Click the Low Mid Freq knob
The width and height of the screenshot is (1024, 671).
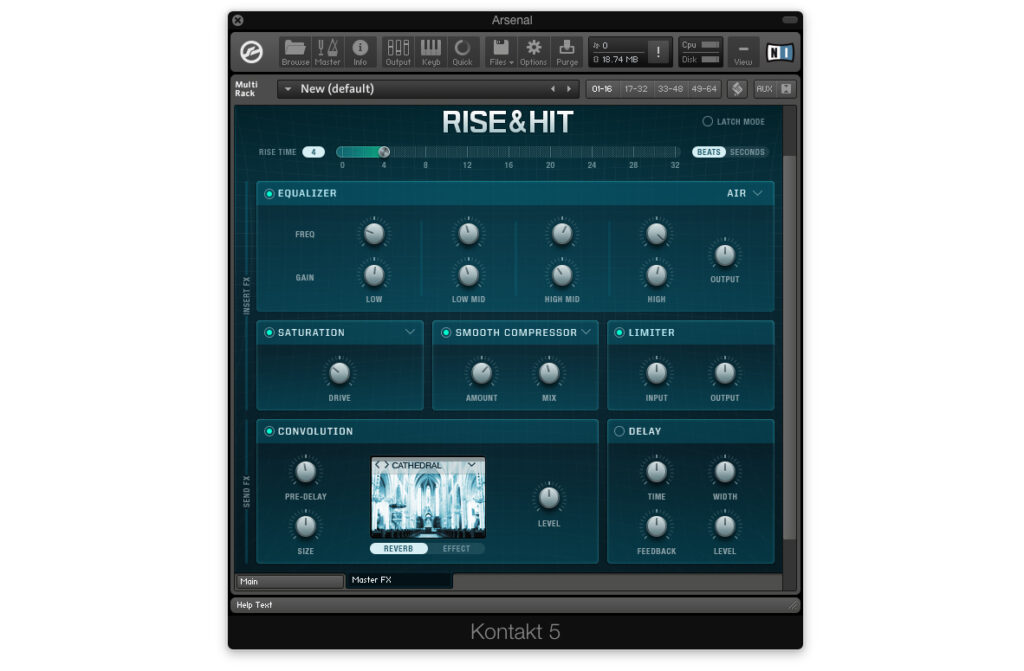(x=468, y=233)
